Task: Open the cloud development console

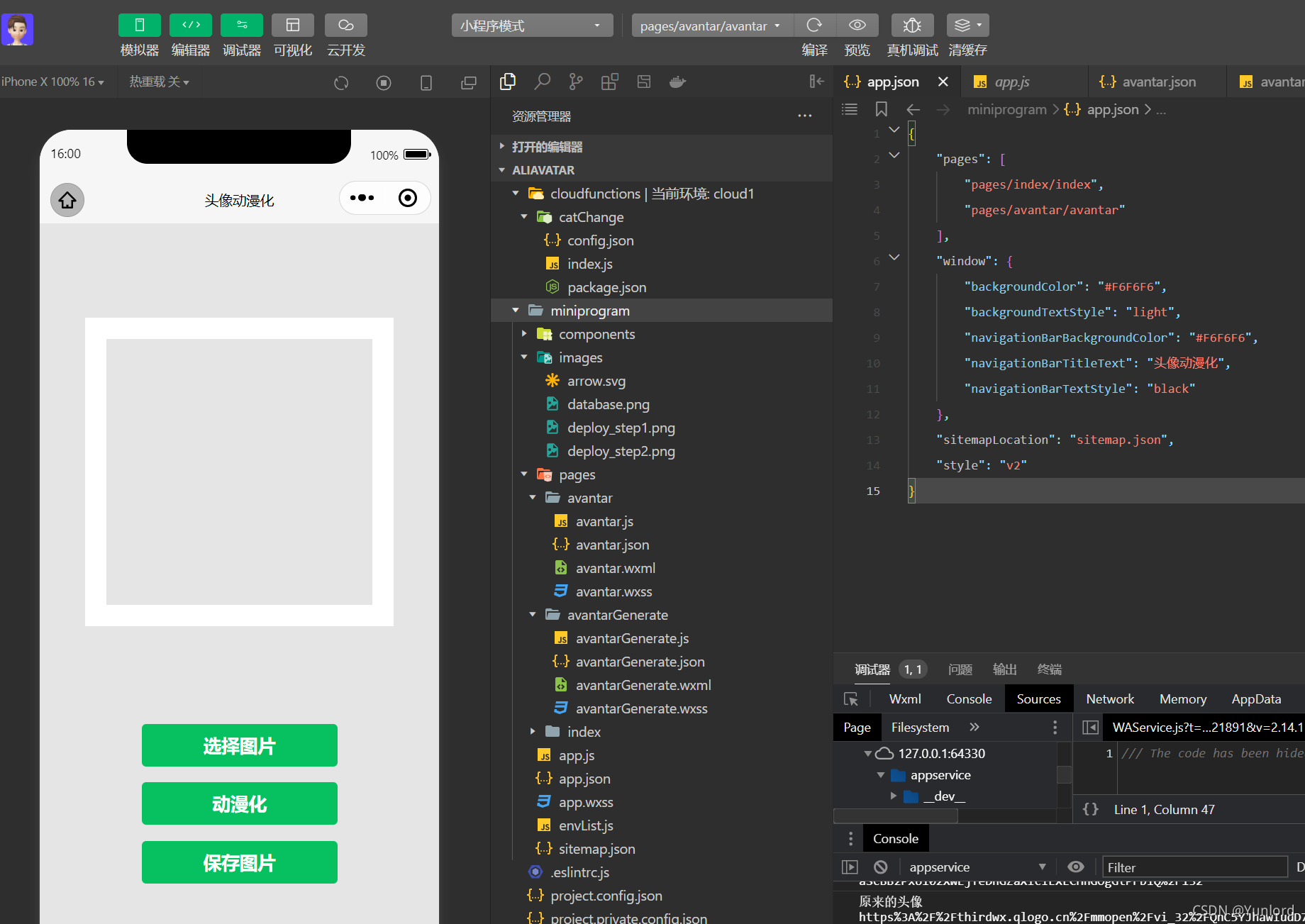Action: pyautogui.click(x=345, y=26)
